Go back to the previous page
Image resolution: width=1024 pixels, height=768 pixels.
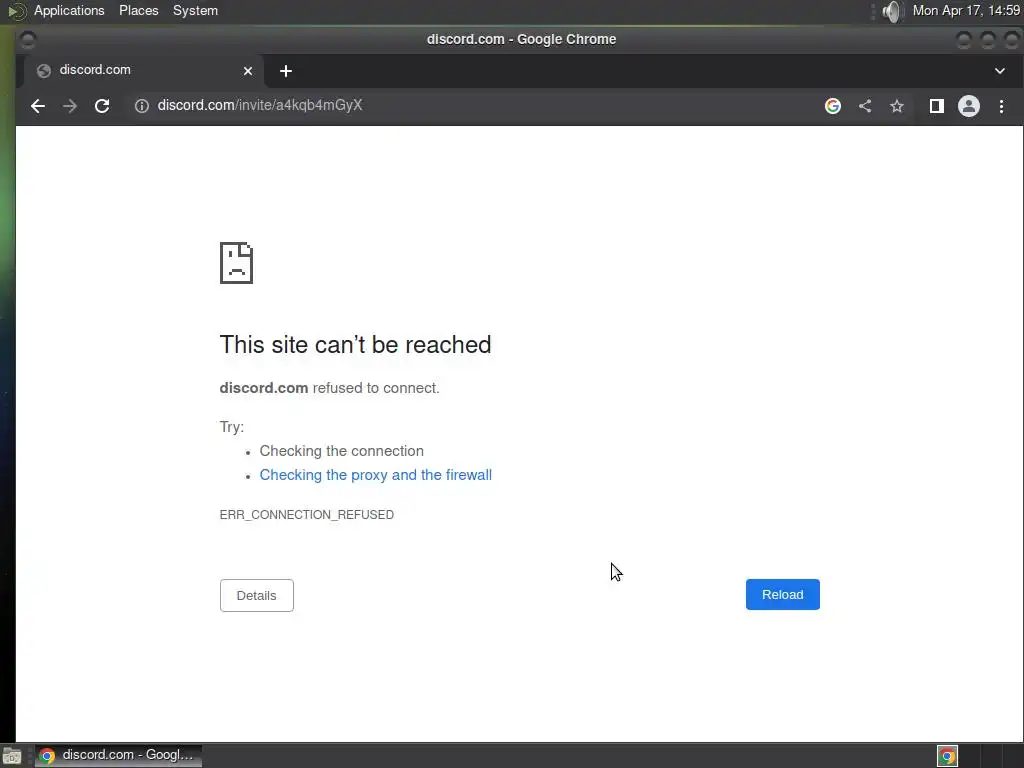coord(38,106)
